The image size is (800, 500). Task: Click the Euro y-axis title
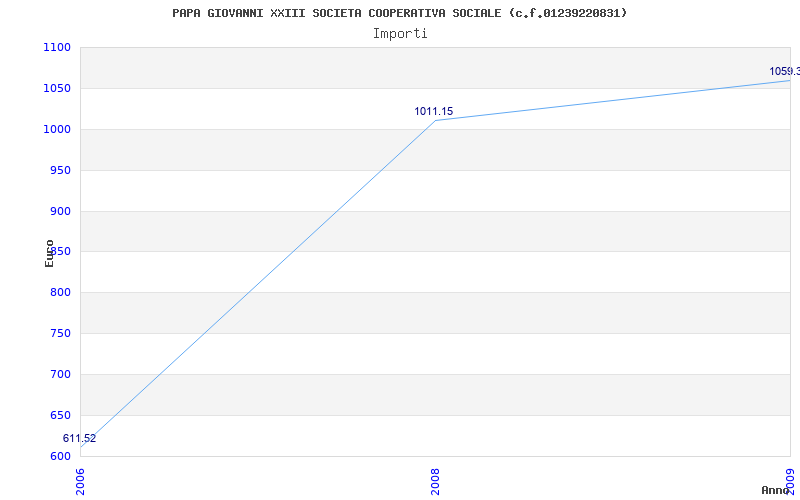pyautogui.click(x=49, y=253)
